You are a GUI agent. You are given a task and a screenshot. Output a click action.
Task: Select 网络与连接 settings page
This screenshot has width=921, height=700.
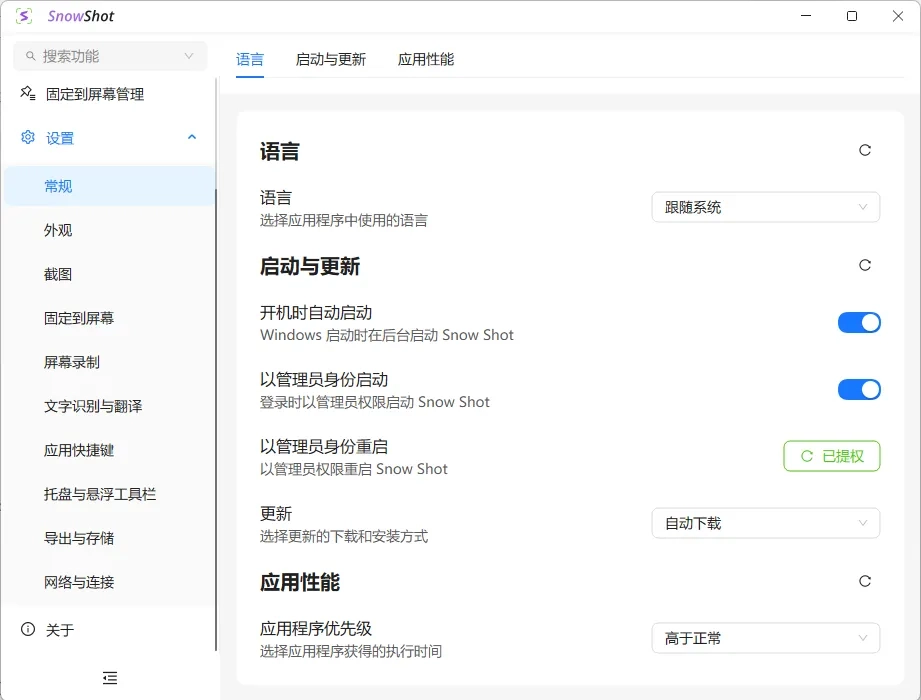109,583
